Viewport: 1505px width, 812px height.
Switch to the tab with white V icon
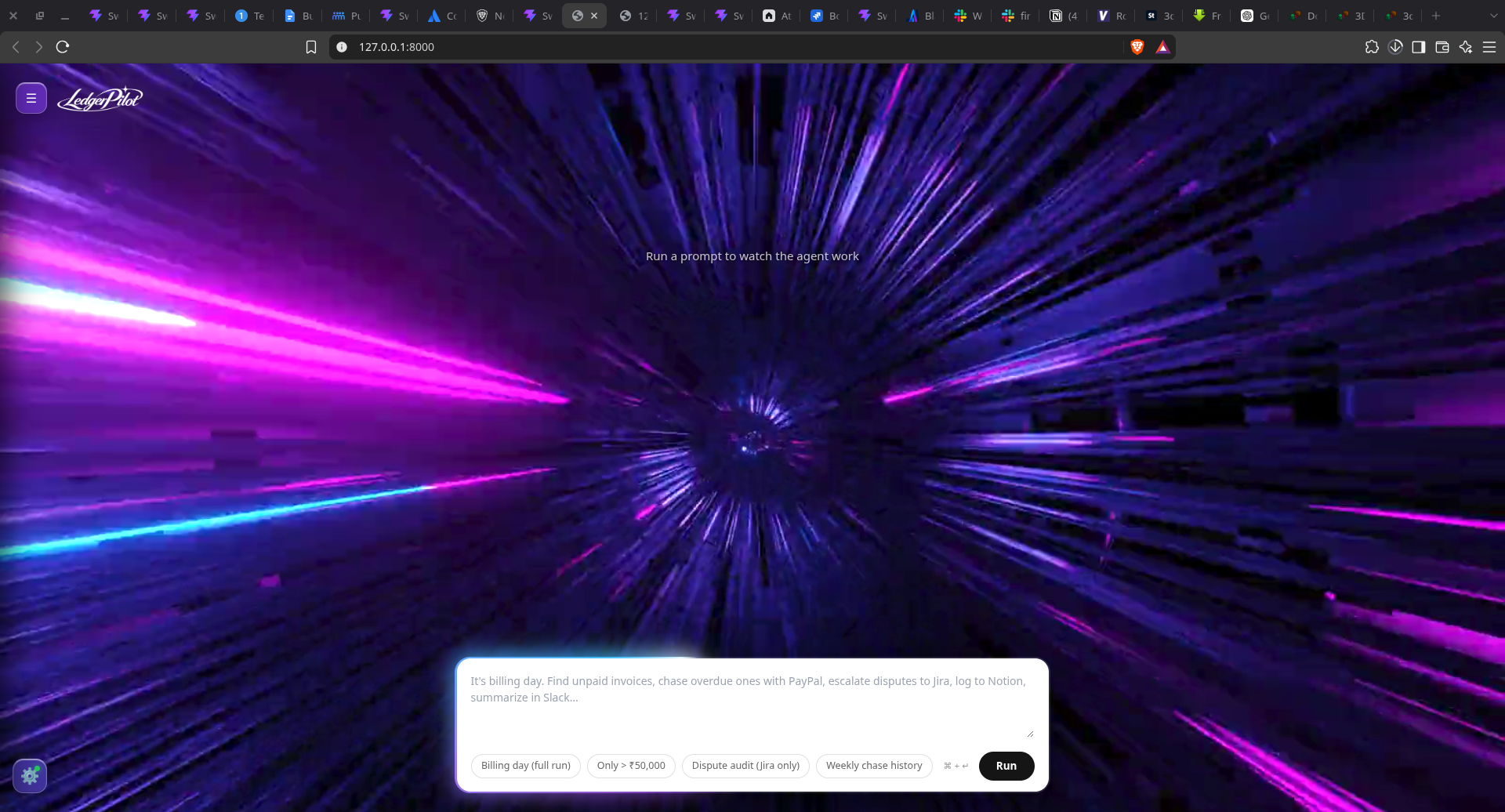(x=1112, y=16)
